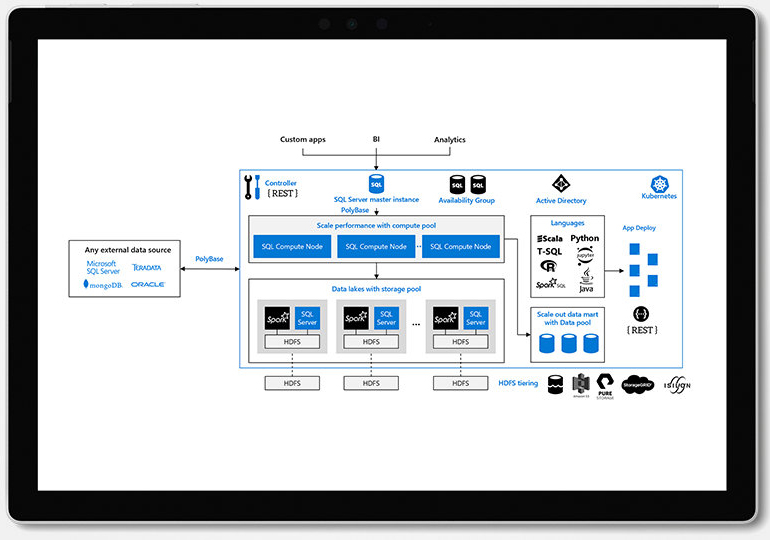The image size is (770, 540).
Task: Click the Oracle logo
Action: point(147,284)
